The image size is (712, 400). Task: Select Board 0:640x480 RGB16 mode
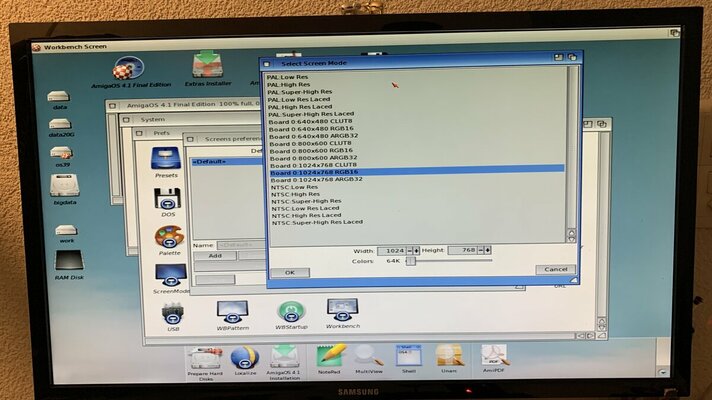(x=311, y=128)
